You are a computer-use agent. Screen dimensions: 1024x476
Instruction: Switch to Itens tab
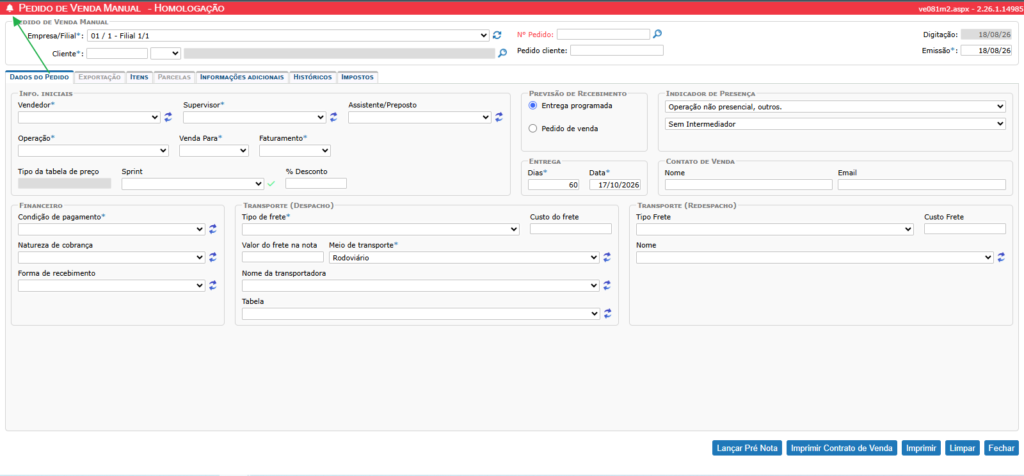[138, 77]
